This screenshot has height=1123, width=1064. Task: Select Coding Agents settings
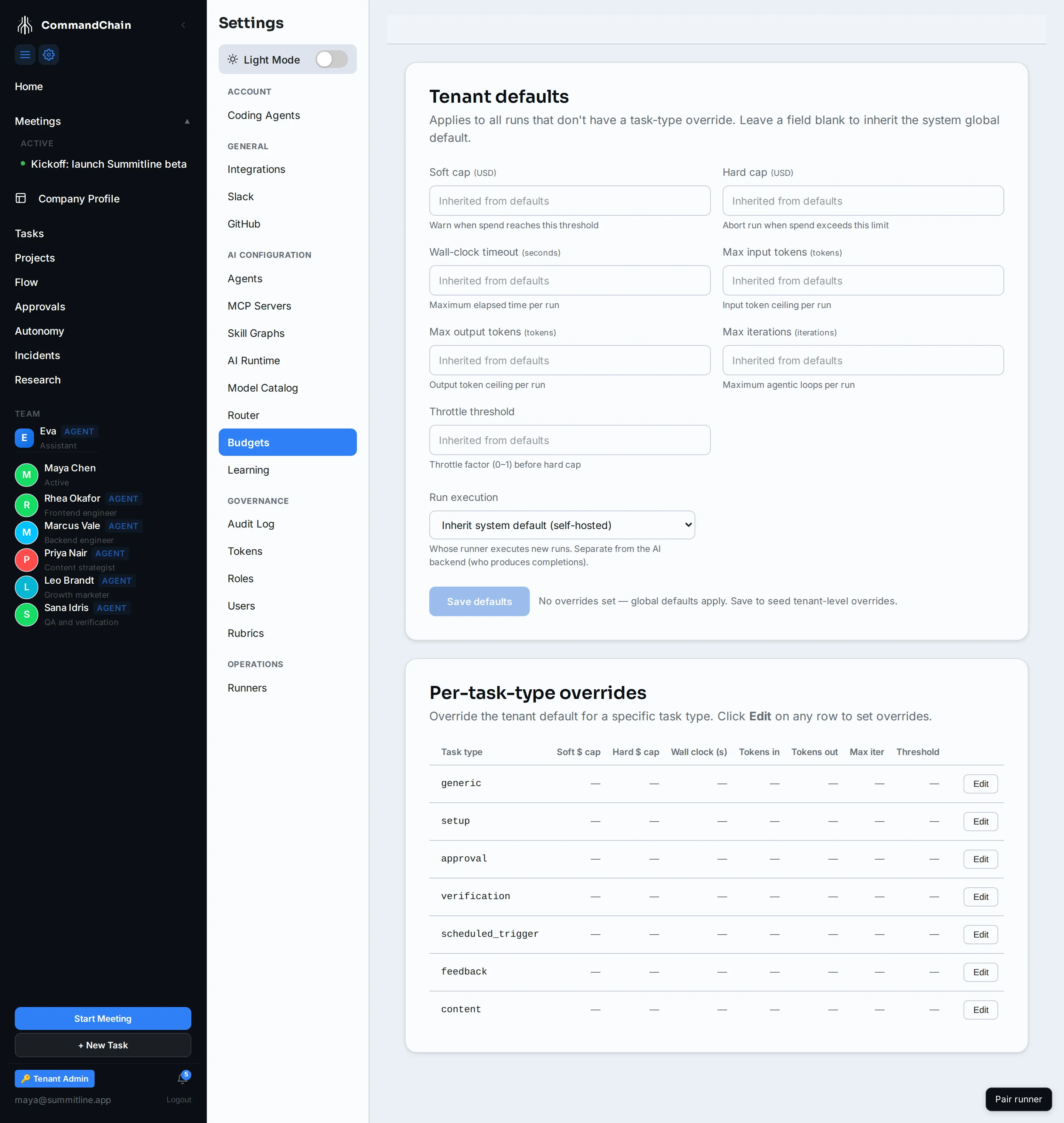coord(287,115)
